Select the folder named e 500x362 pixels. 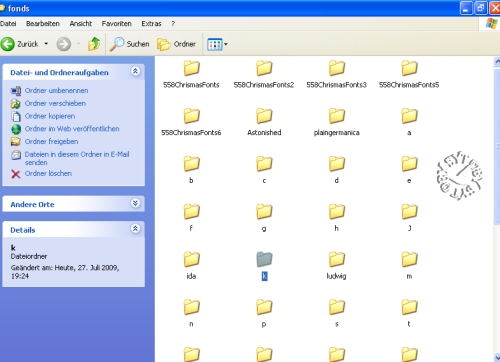409,170
